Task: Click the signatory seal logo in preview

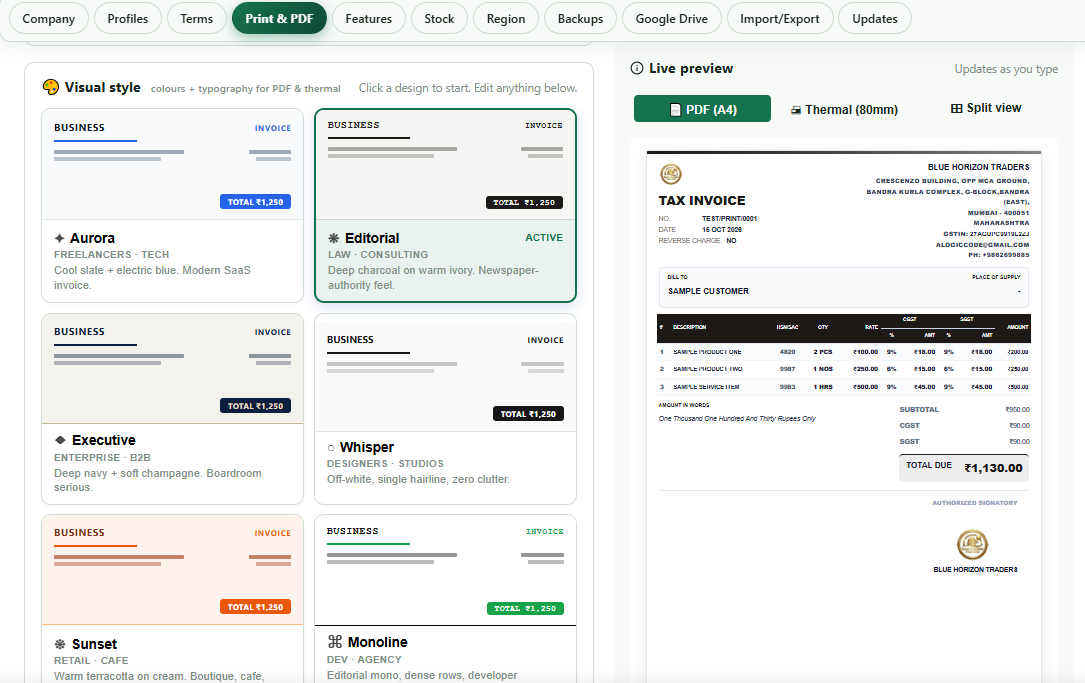Action: coord(972,544)
